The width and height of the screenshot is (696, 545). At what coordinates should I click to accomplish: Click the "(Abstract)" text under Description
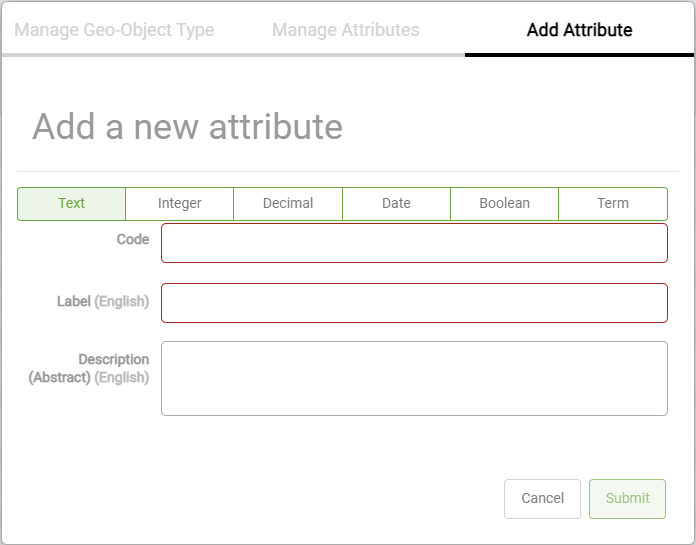pos(60,378)
